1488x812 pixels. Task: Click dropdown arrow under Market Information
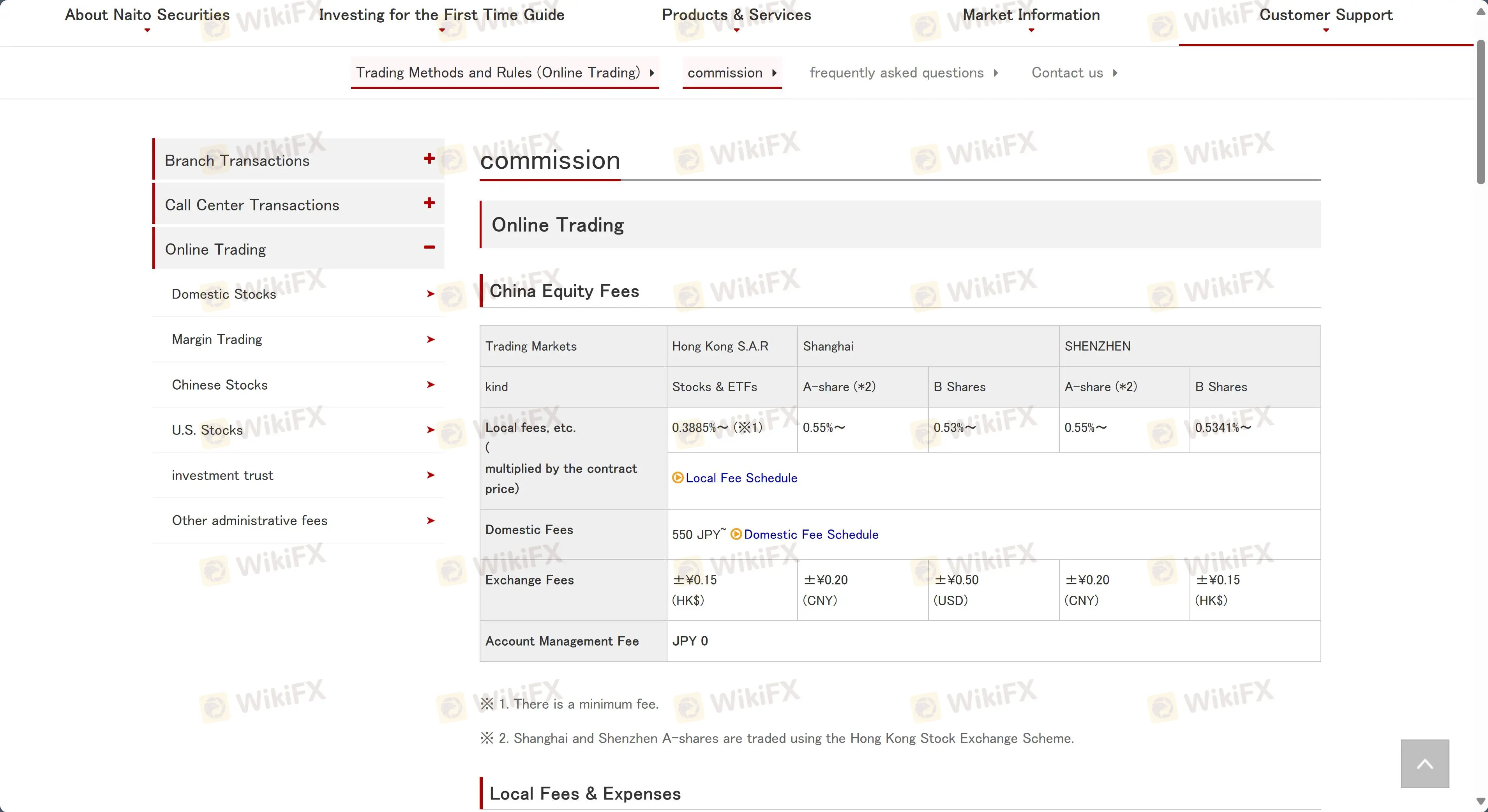pyautogui.click(x=1031, y=30)
